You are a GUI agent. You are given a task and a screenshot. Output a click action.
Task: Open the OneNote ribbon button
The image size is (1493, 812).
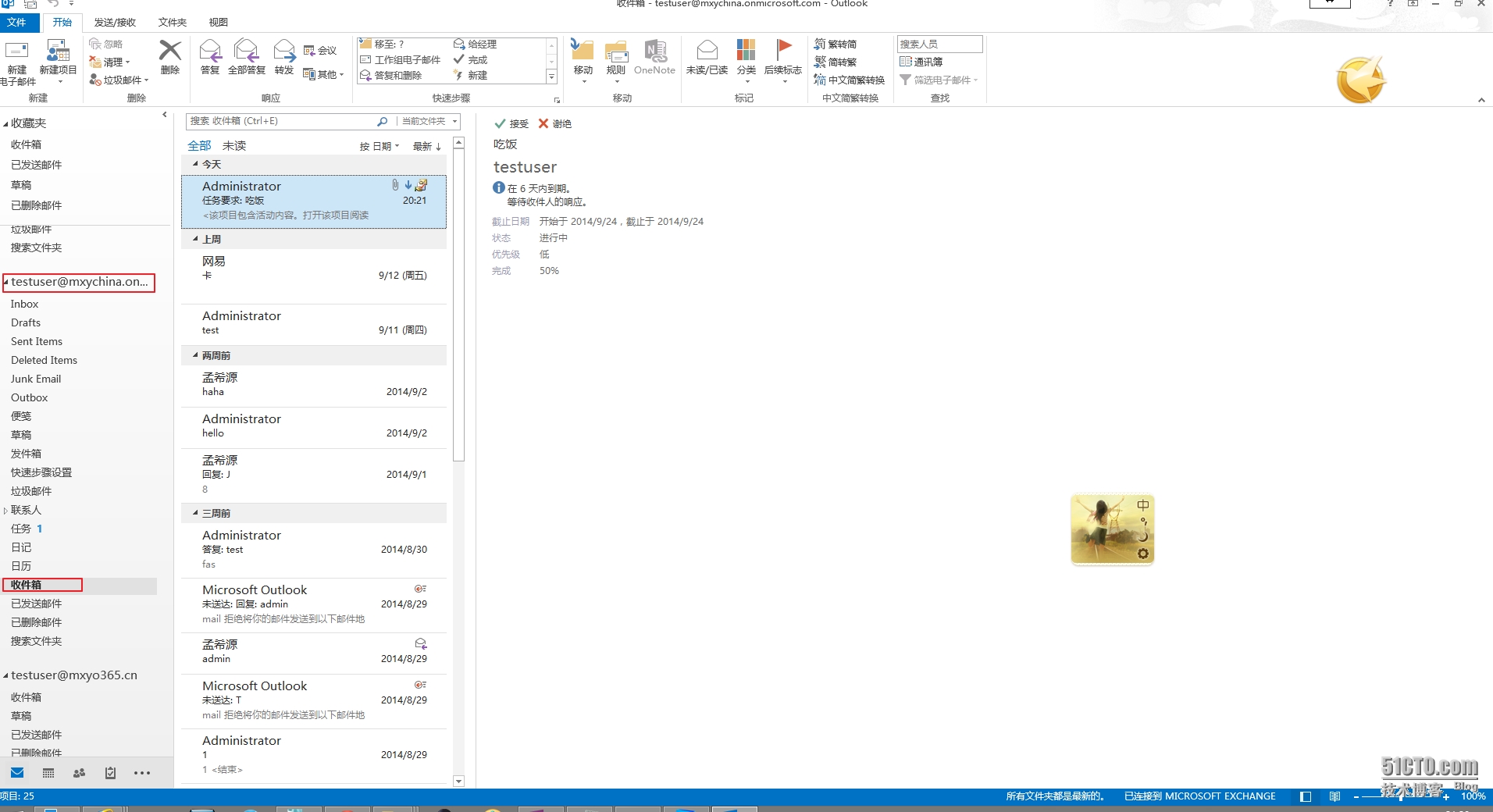click(654, 57)
